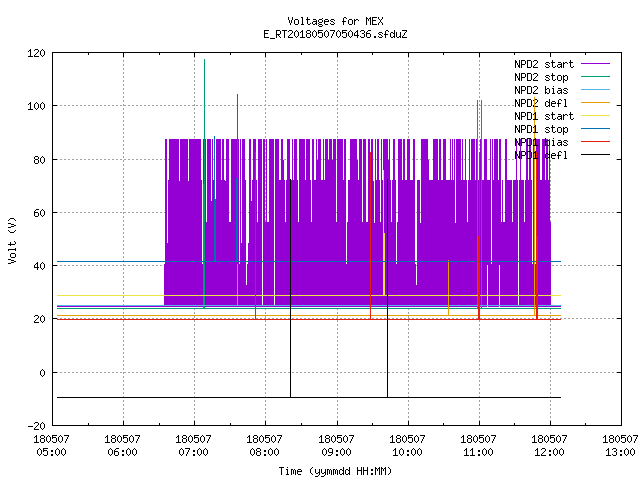Click the x-axis label 180507 10:00
The height and width of the screenshot is (480, 640).
tap(407, 445)
